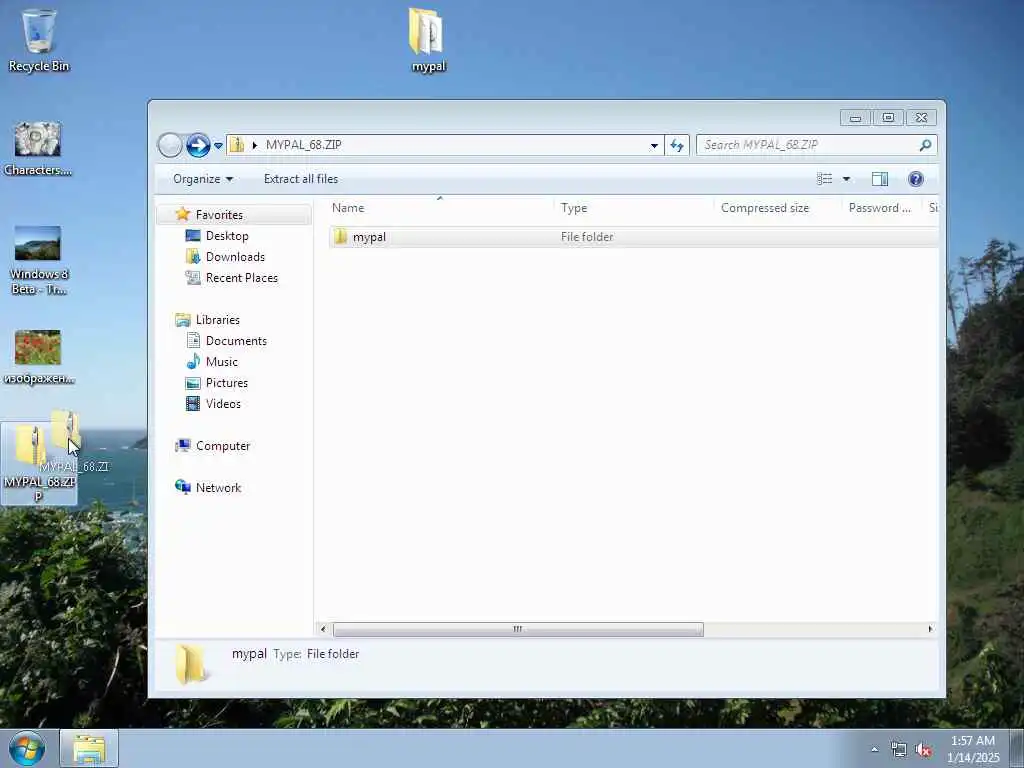Open the More view options dropdown arrow
This screenshot has width=1024, height=768.
[x=846, y=179]
